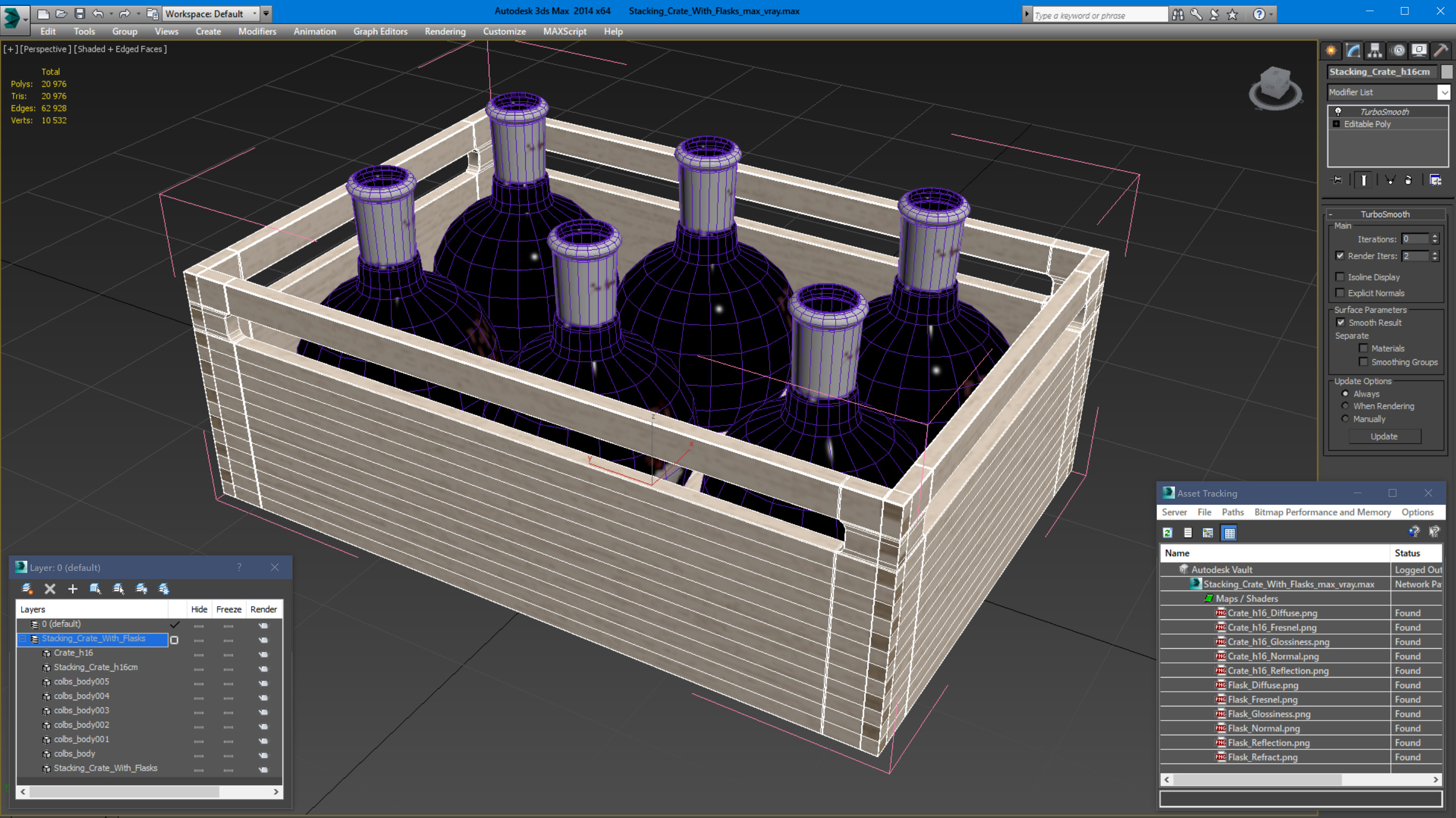The image size is (1456, 818).
Task: Select the Table View icon in Asset Tracking
Action: 1230,533
